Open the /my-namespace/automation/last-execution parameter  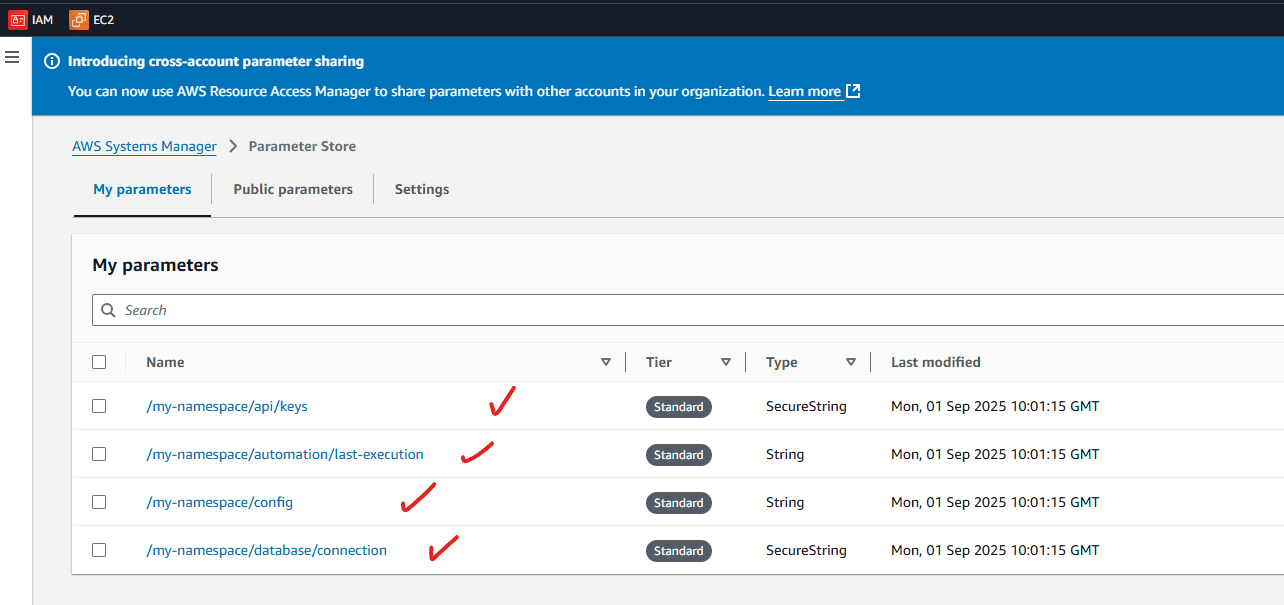pos(285,454)
